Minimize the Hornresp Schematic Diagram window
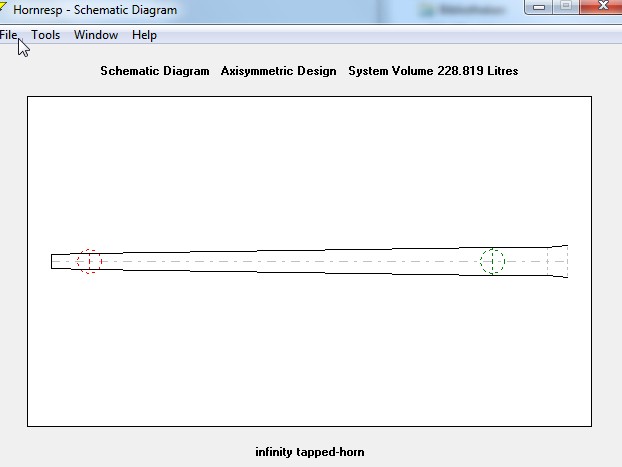 point(538,7)
